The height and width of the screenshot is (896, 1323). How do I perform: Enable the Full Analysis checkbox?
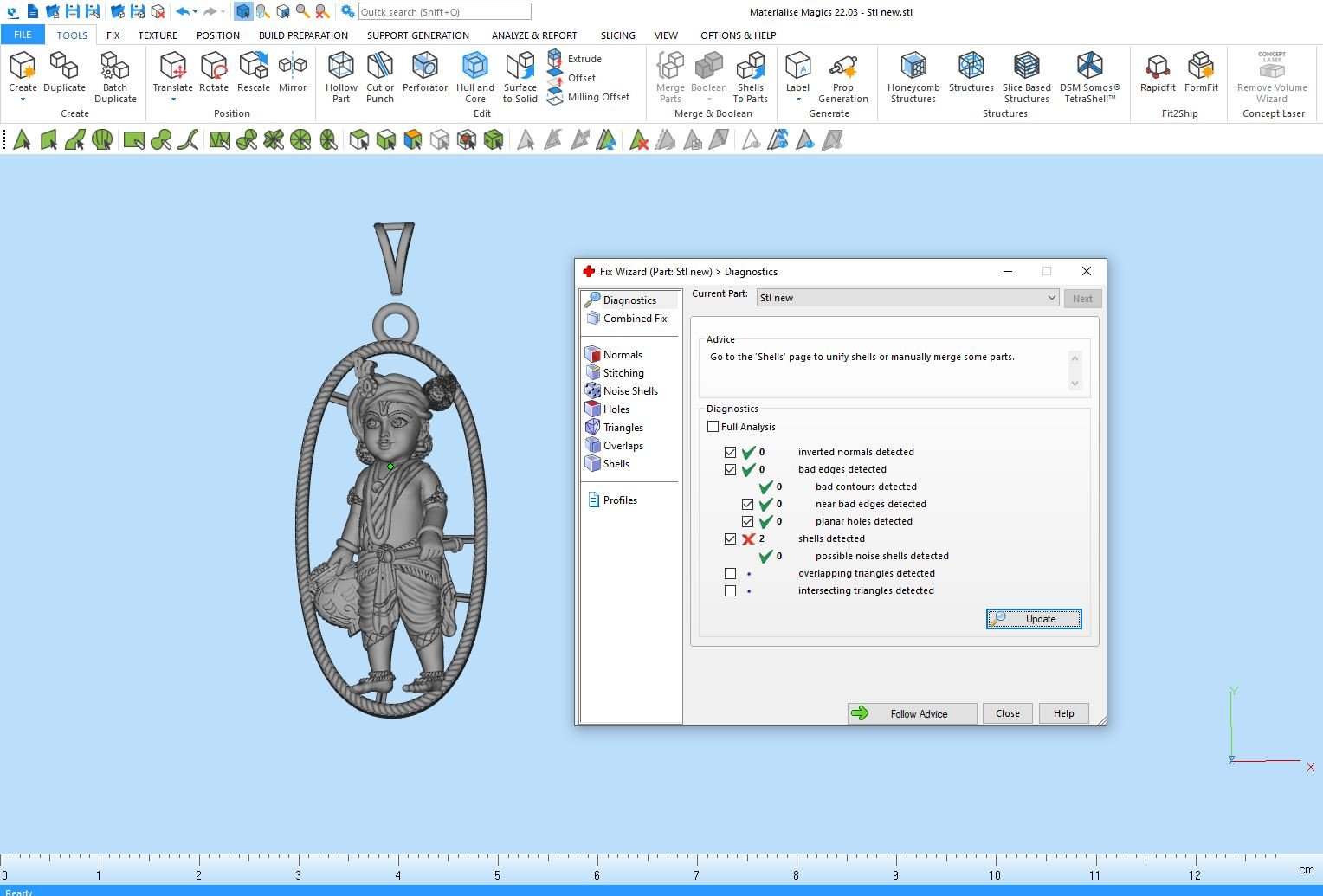pos(713,427)
